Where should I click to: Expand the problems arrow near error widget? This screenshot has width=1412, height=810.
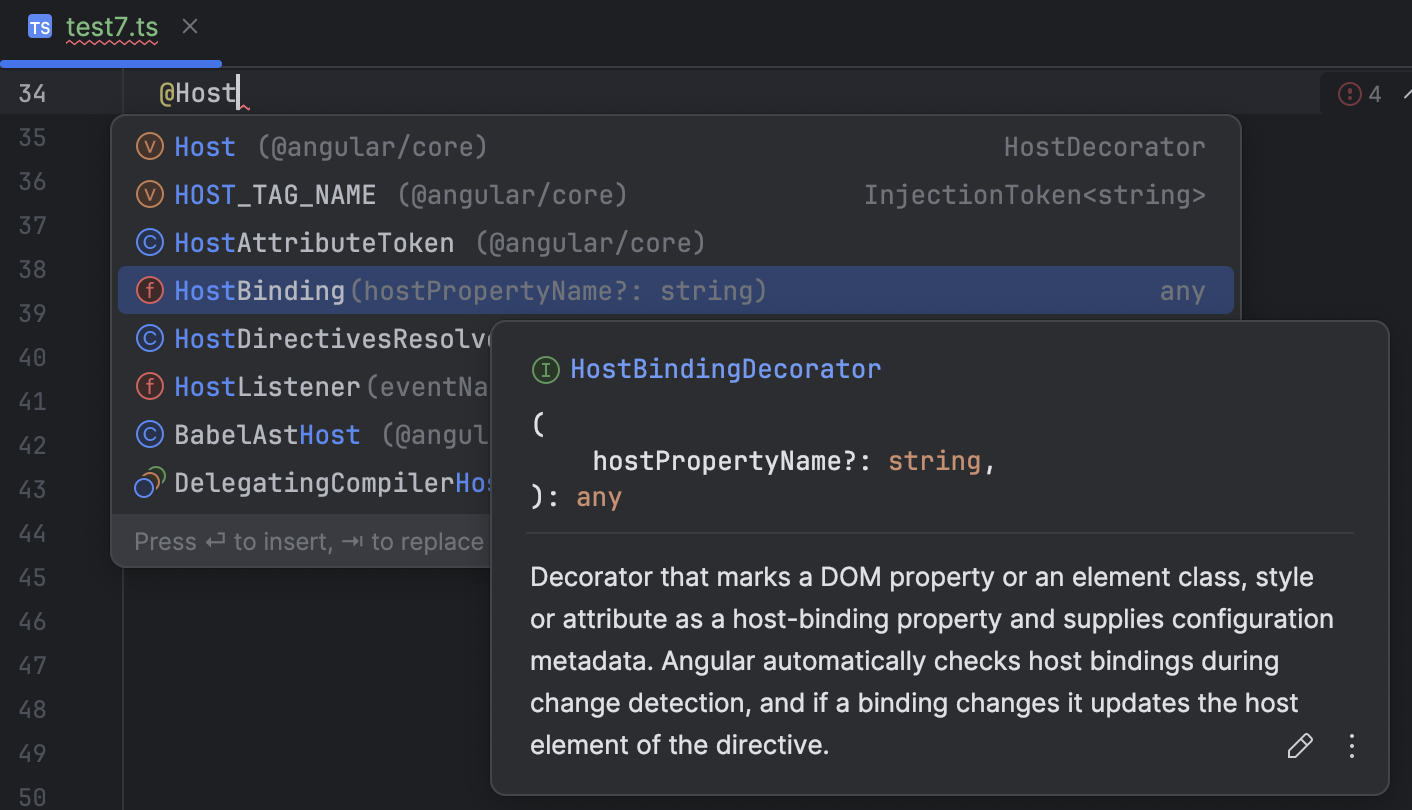point(1405,93)
